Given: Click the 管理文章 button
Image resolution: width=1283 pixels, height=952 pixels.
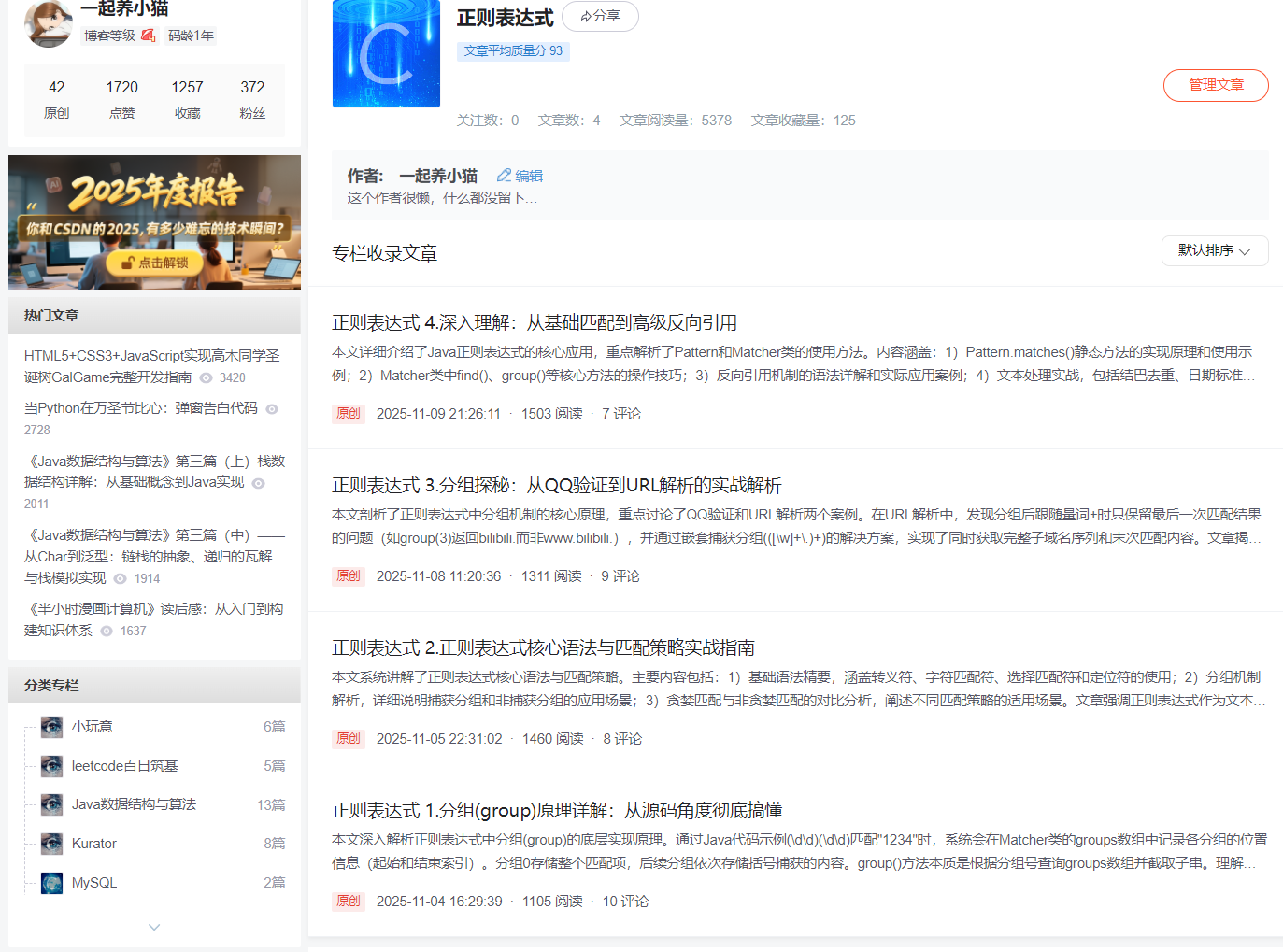Looking at the screenshot, I should click(x=1215, y=85).
